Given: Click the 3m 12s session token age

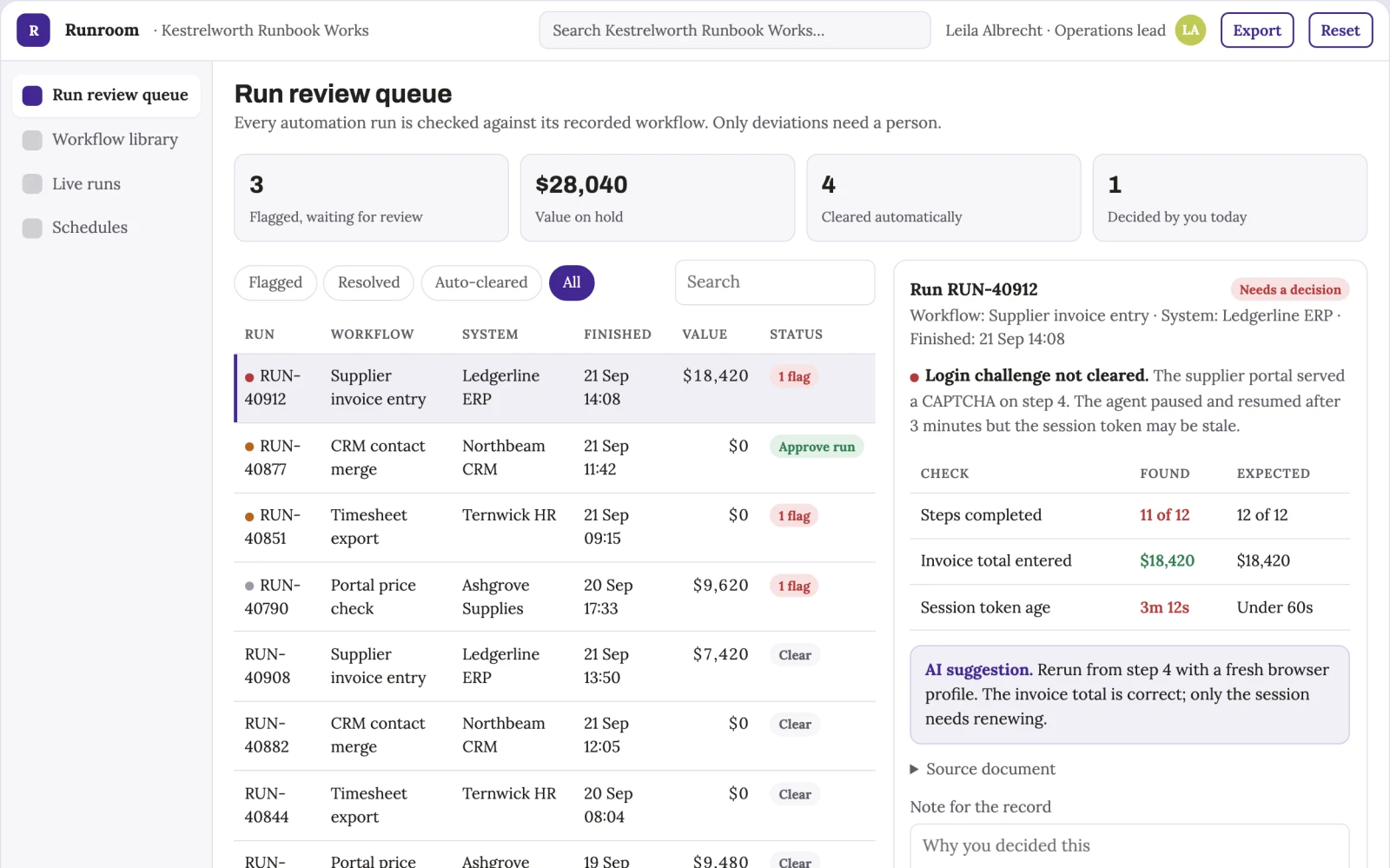Looking at the screenshot, I should click(1164, 607).
